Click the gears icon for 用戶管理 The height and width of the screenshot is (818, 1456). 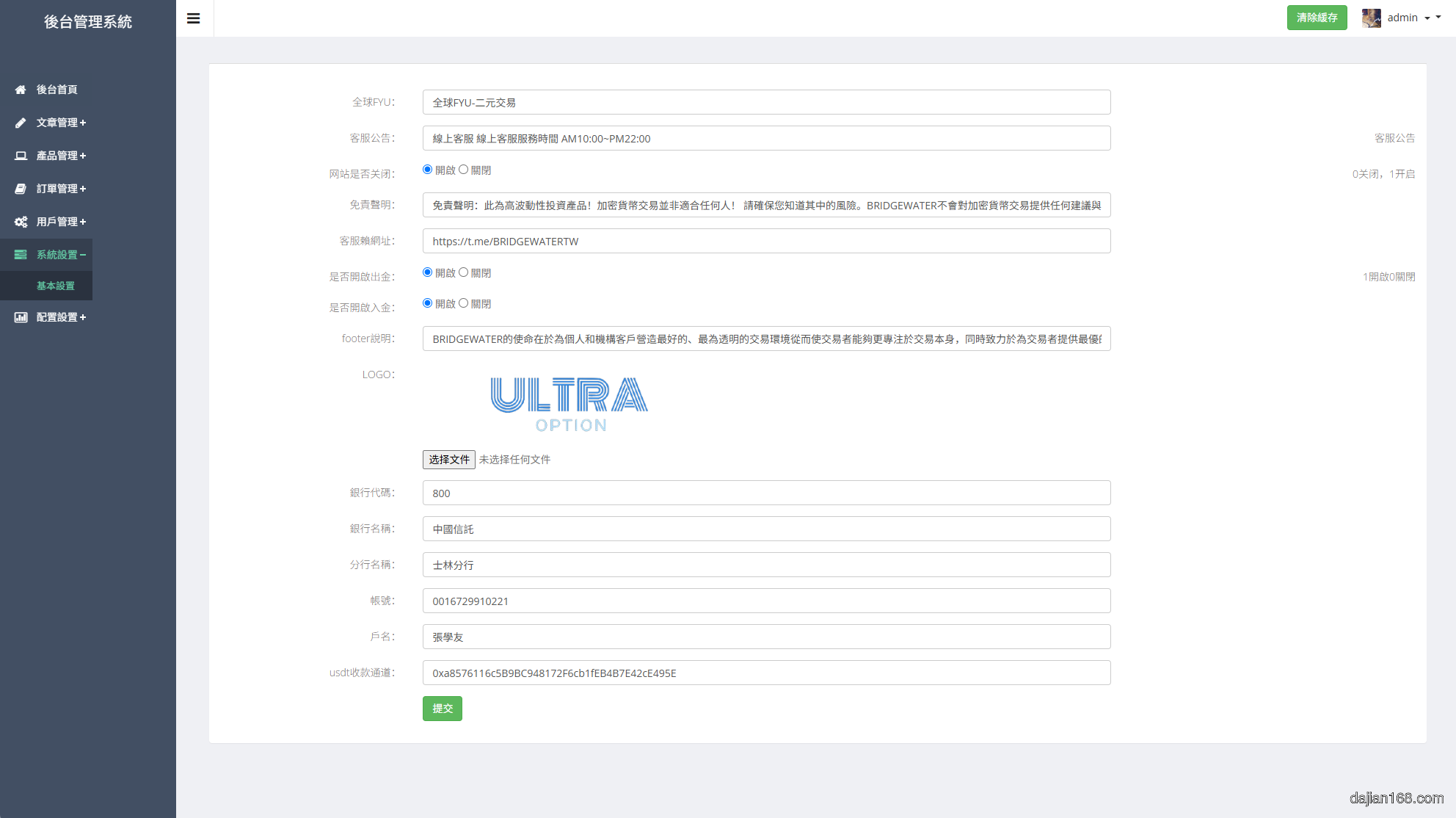(x=21, y=222)
